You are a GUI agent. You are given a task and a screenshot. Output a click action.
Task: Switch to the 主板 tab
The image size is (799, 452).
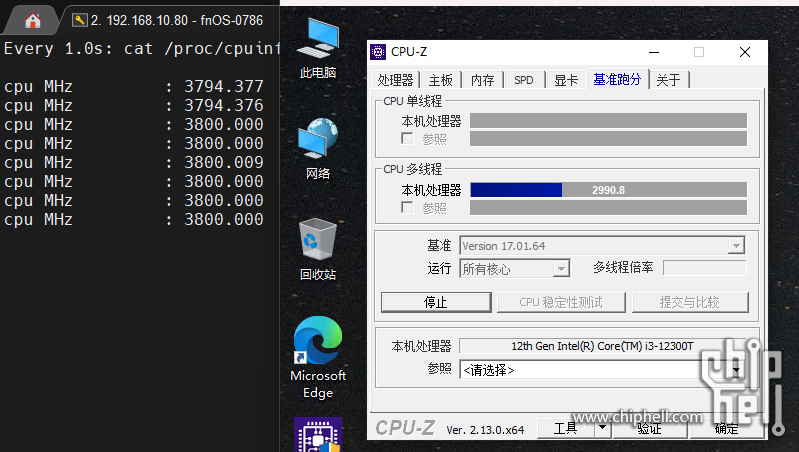440,80
